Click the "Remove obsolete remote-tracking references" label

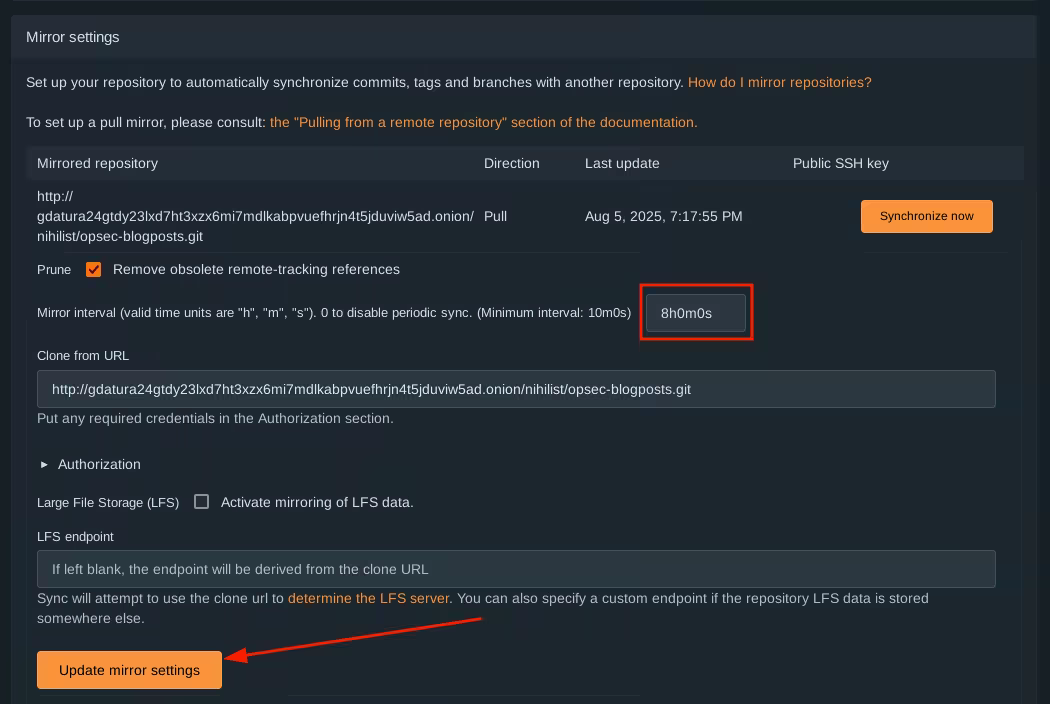point(256,269)
